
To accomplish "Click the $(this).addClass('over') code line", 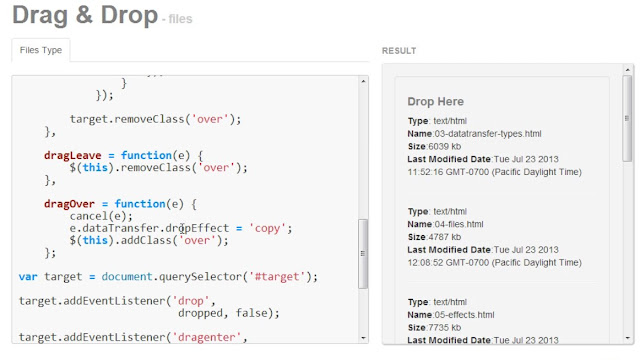I will click(149, 240).
